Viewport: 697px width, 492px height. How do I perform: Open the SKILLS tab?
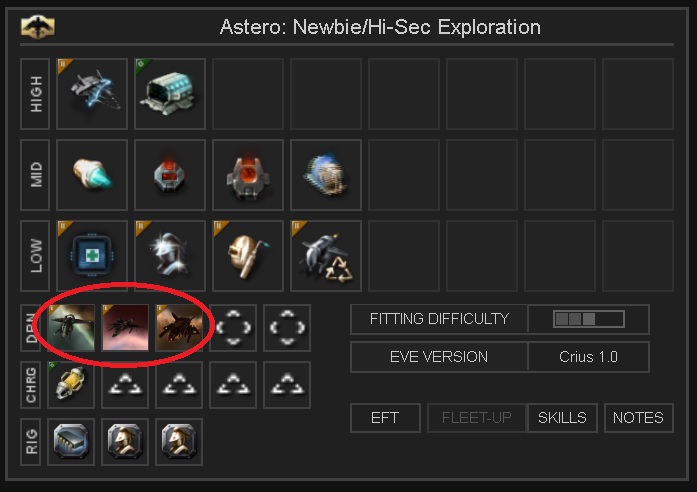coord(562,418)
